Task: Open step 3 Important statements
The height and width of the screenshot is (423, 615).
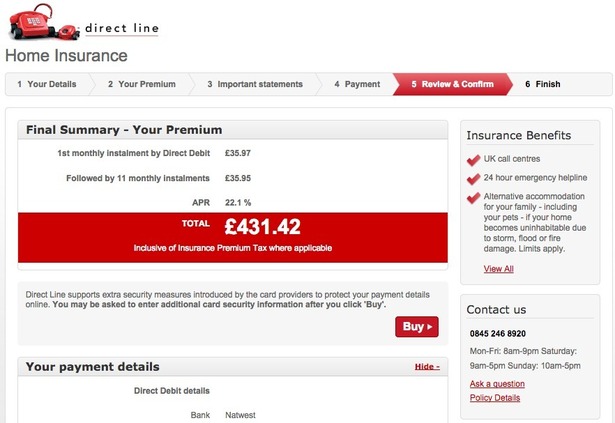Action: (254, 84)
